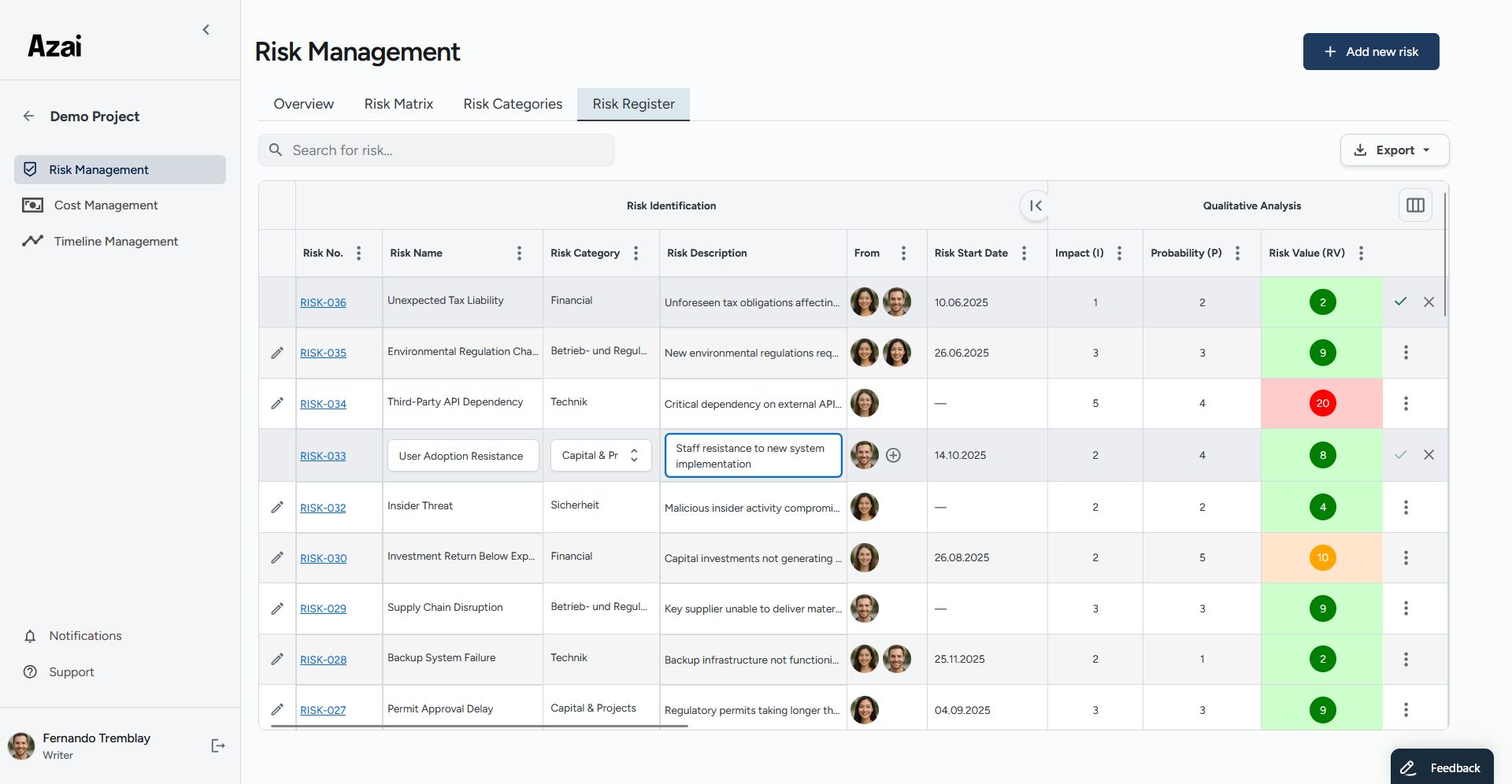Open row actions menu for RISK-034
1512x784 pixels.
pyautogui.click(x=1406, y=403)
